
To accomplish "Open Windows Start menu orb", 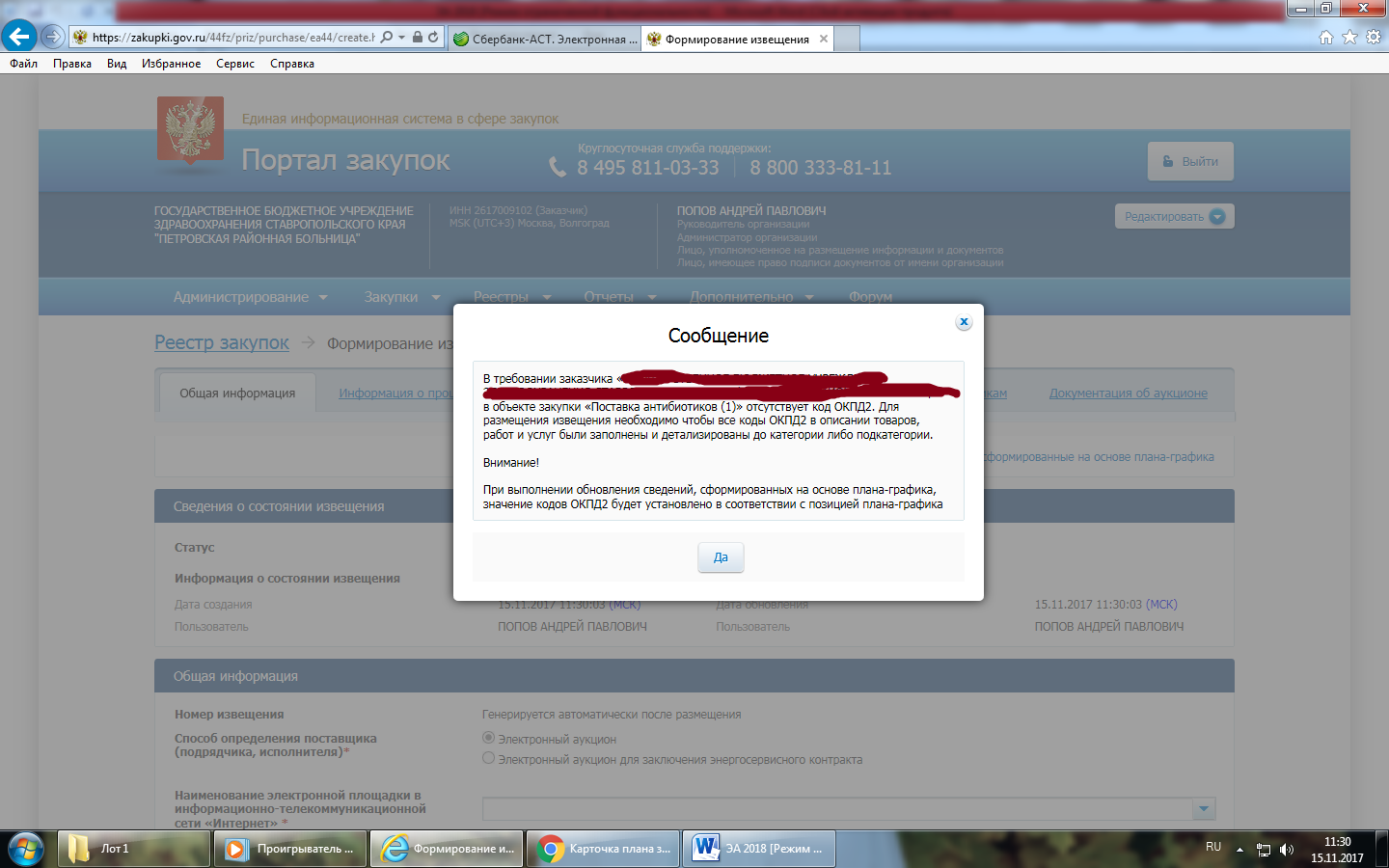I will tap(26, 849).
